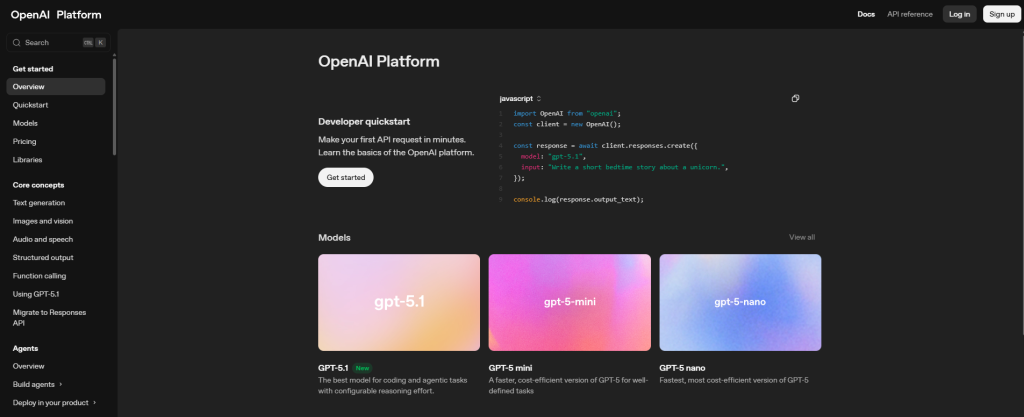Open the gpt-5-mini model card image
The image size is (1024, 417).
pos(569,303)
